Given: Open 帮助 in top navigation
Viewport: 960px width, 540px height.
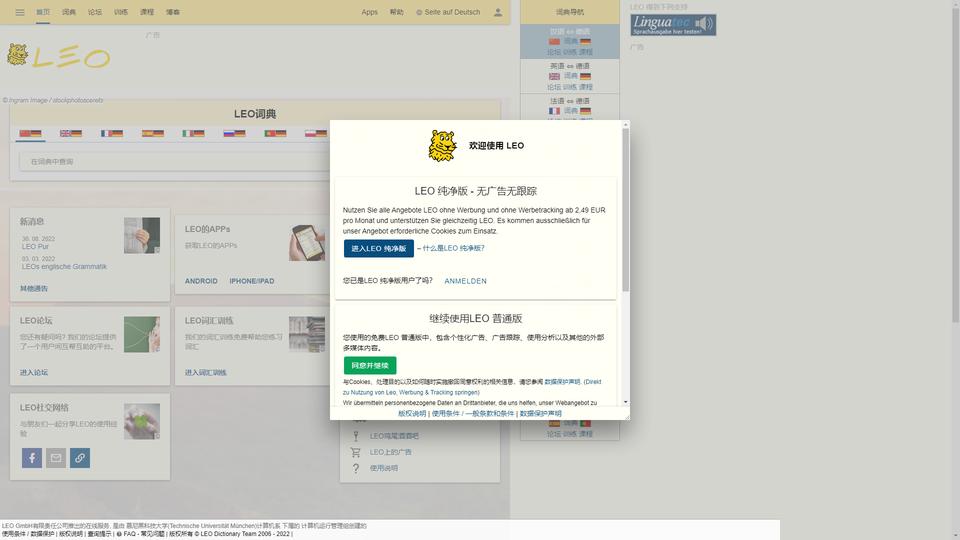Looking at the screenshot, I should [397, 12].
